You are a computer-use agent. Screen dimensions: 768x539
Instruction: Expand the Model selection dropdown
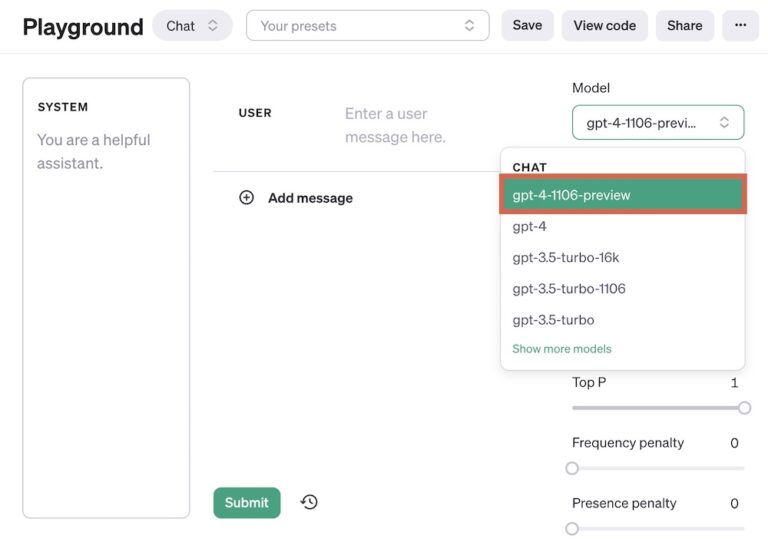657,123
